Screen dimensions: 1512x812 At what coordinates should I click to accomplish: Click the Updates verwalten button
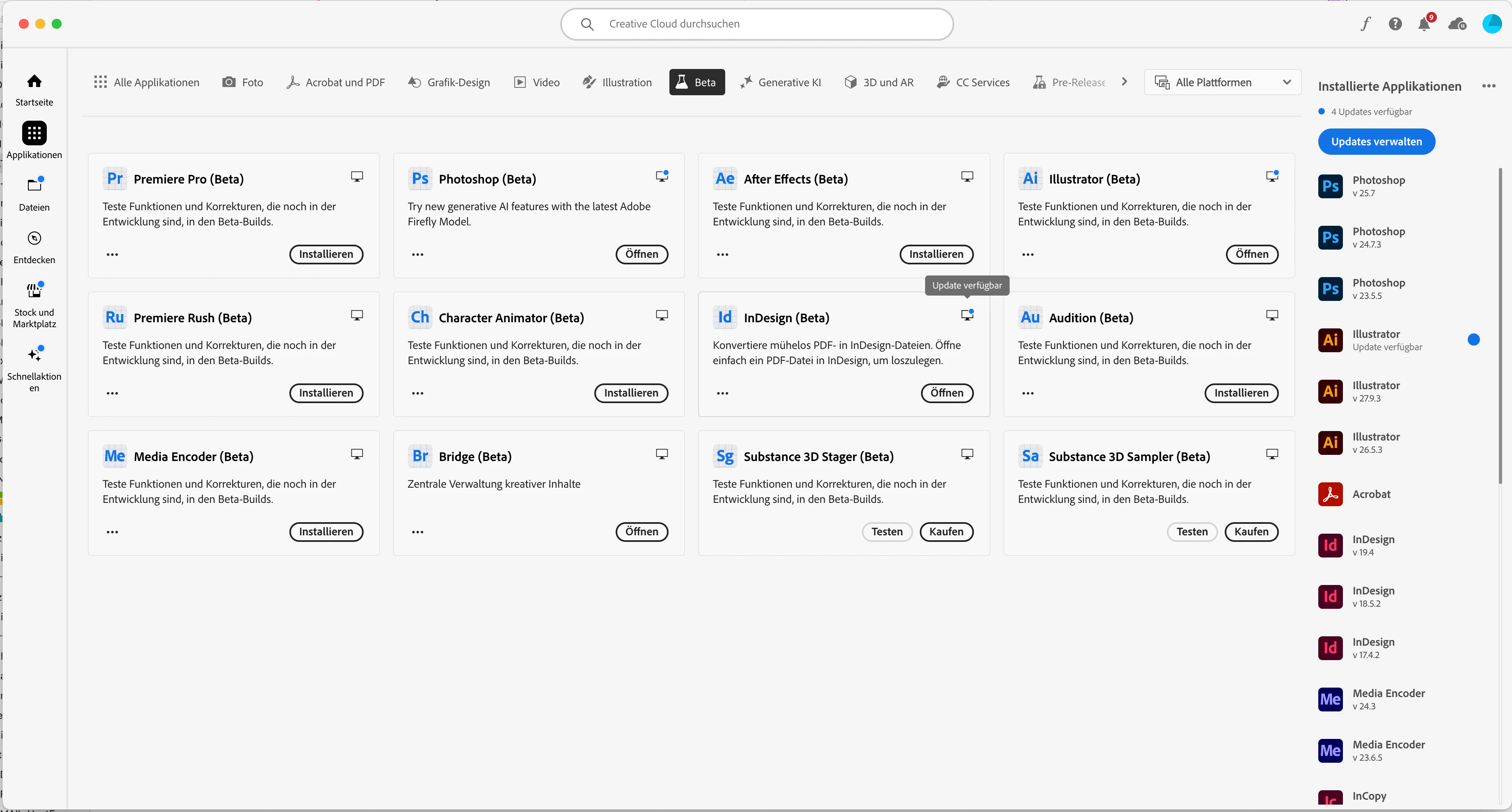1377,142
